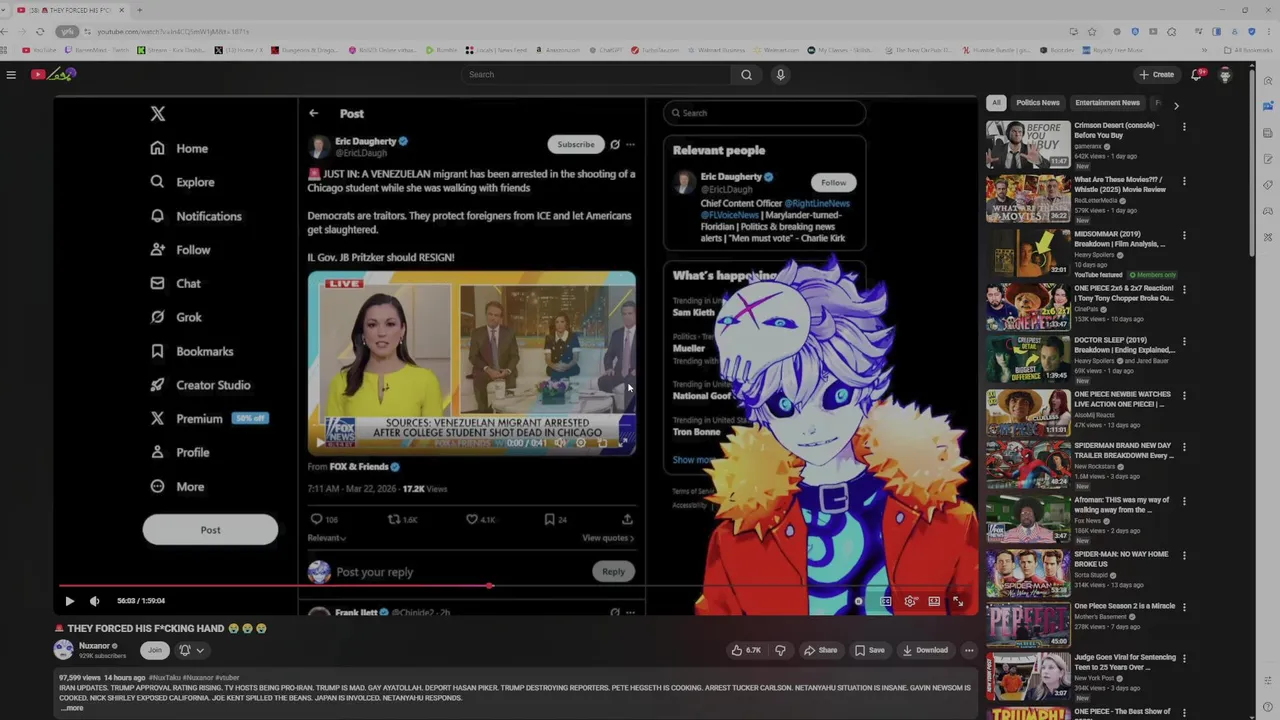Join the Nuxanor channel membership

click(154, 650)
